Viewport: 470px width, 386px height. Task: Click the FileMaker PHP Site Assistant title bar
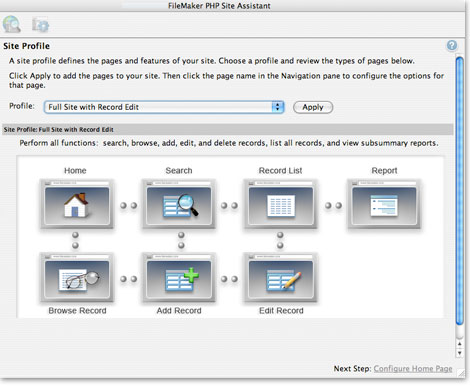click(233, 6)
